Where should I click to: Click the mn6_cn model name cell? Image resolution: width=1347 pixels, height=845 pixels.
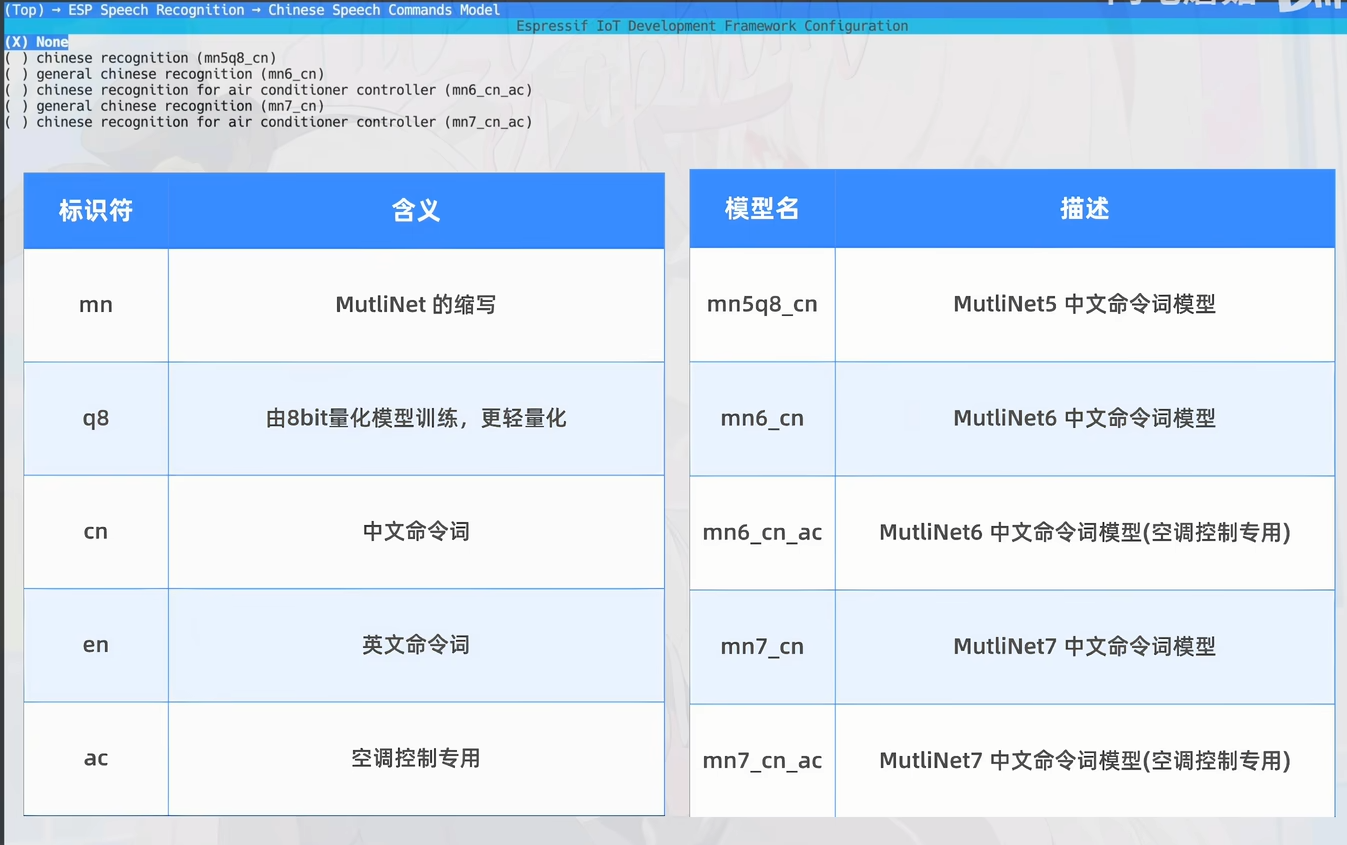coord(762,418)
